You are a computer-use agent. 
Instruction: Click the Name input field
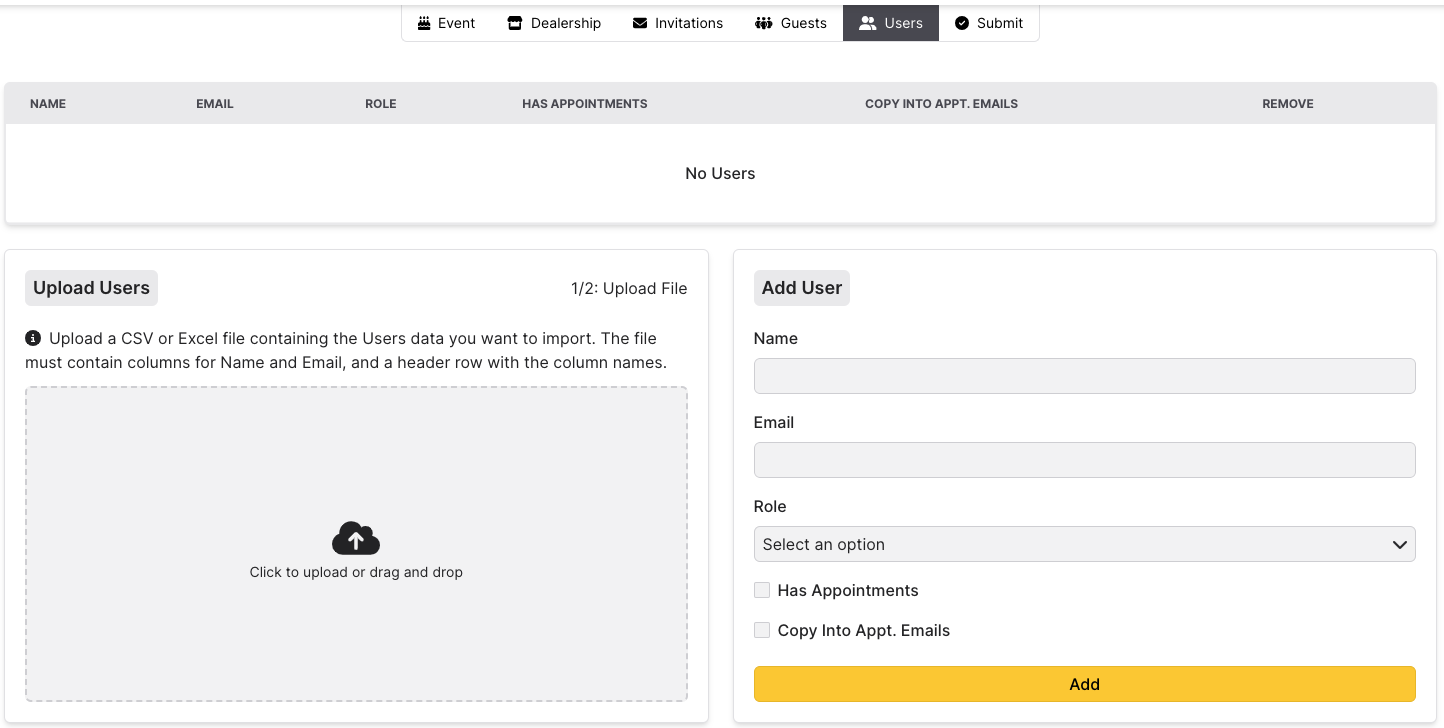1084,376
